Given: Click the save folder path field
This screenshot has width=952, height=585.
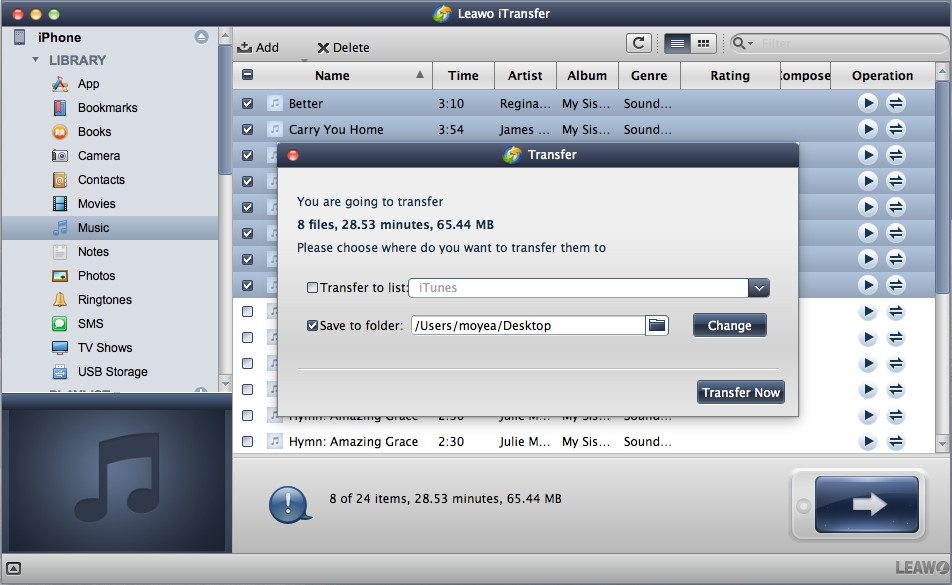Looking at the screenshot, I should point(527,325).
